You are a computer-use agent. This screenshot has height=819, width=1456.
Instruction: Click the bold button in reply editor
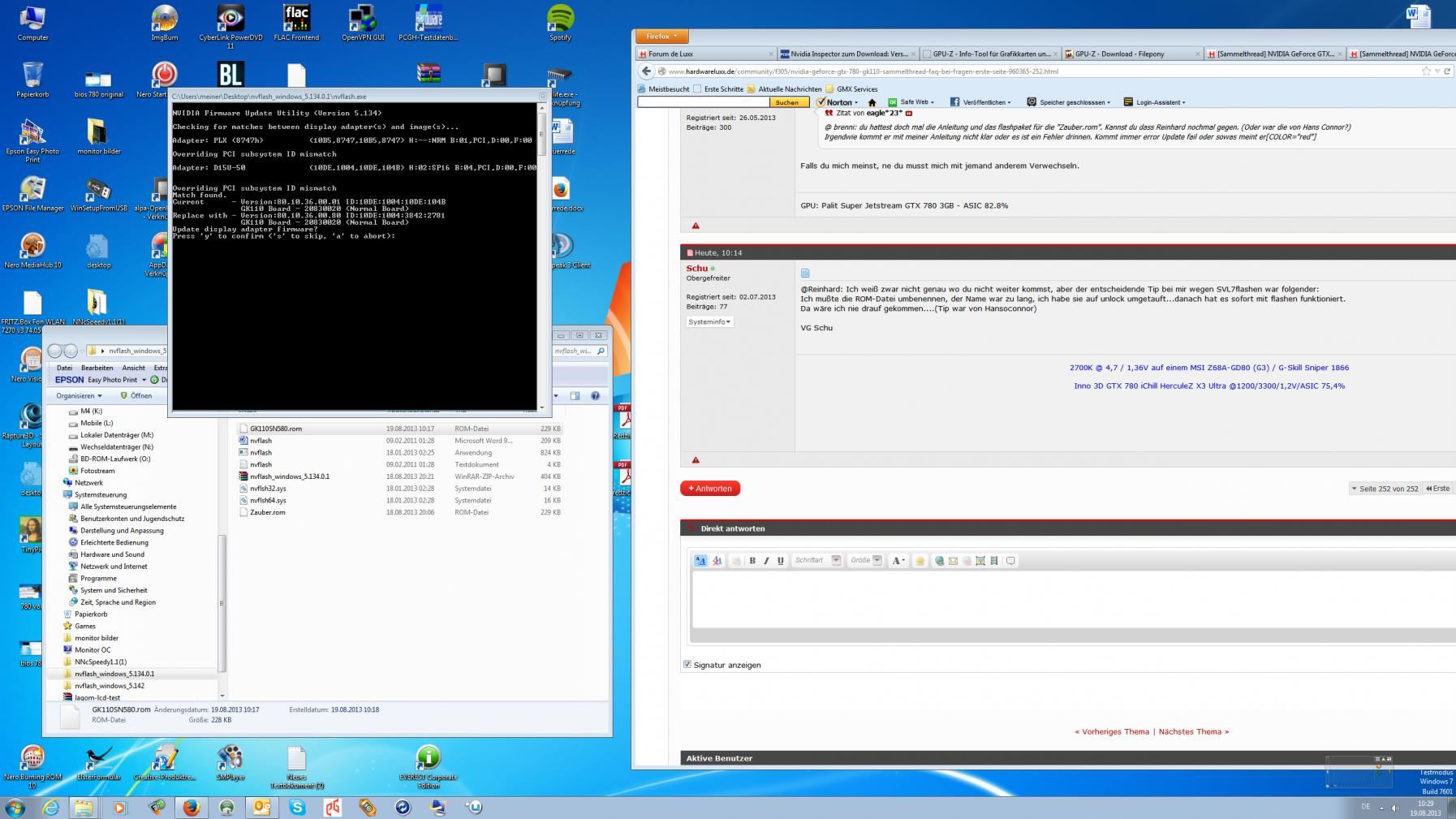coord(752,561)
